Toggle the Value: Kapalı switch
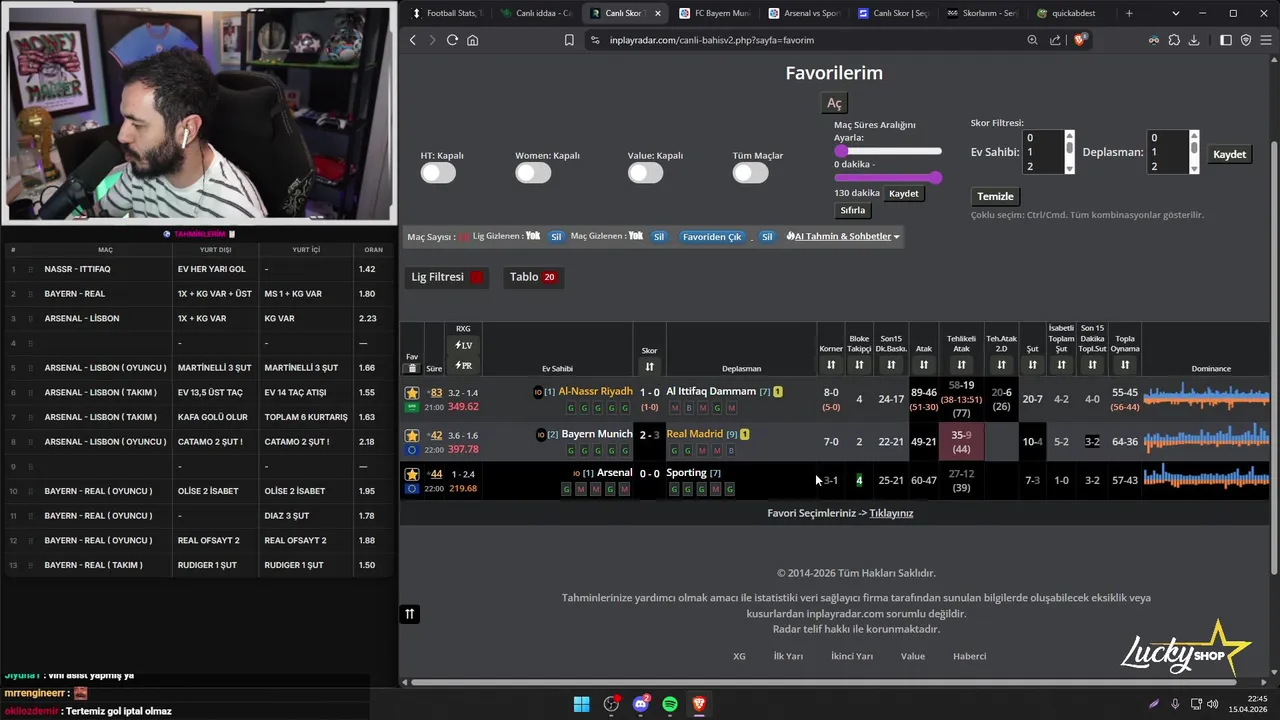The image size is (1280, 720). point(645,173)
